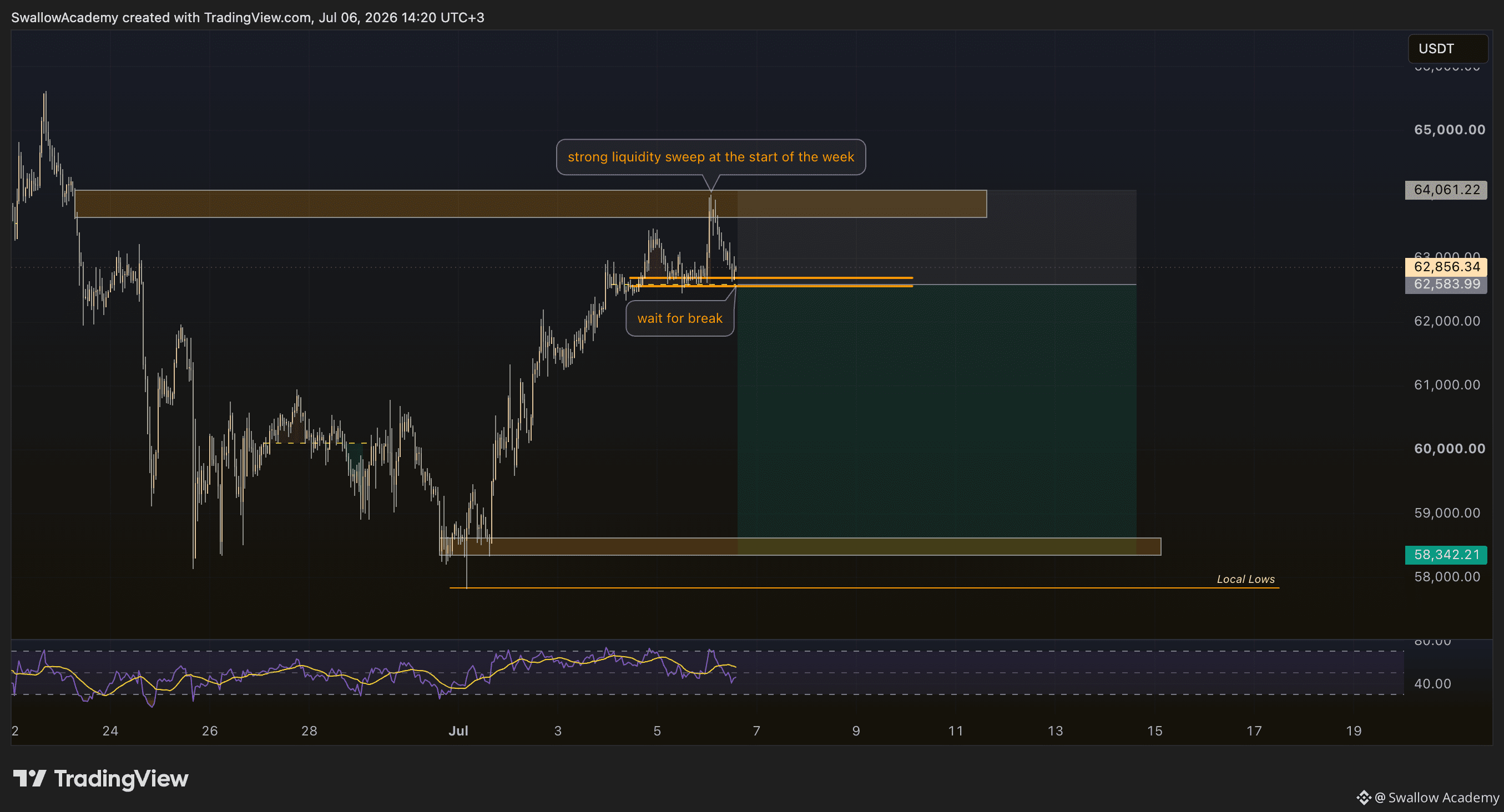Image resolution: width=1504 pixels, height=812 pixels.
Task: Click the '11' date on the time axis
Action: tap(955, 731)
